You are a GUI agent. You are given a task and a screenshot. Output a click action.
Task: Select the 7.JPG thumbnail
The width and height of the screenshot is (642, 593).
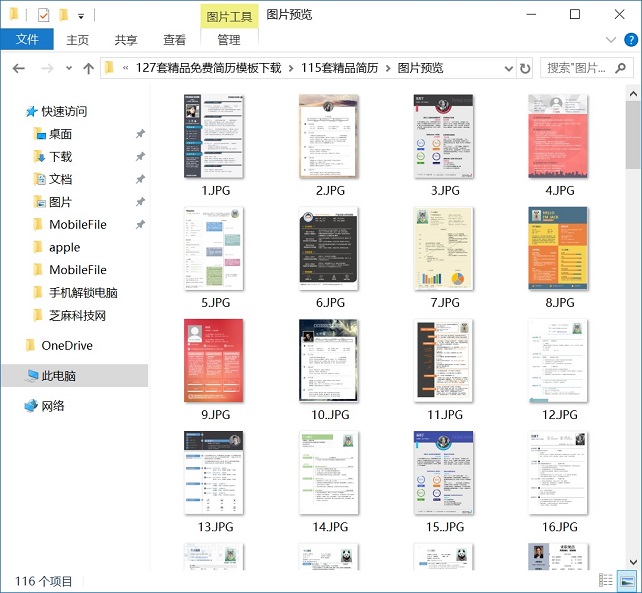[x=443, y=249]
